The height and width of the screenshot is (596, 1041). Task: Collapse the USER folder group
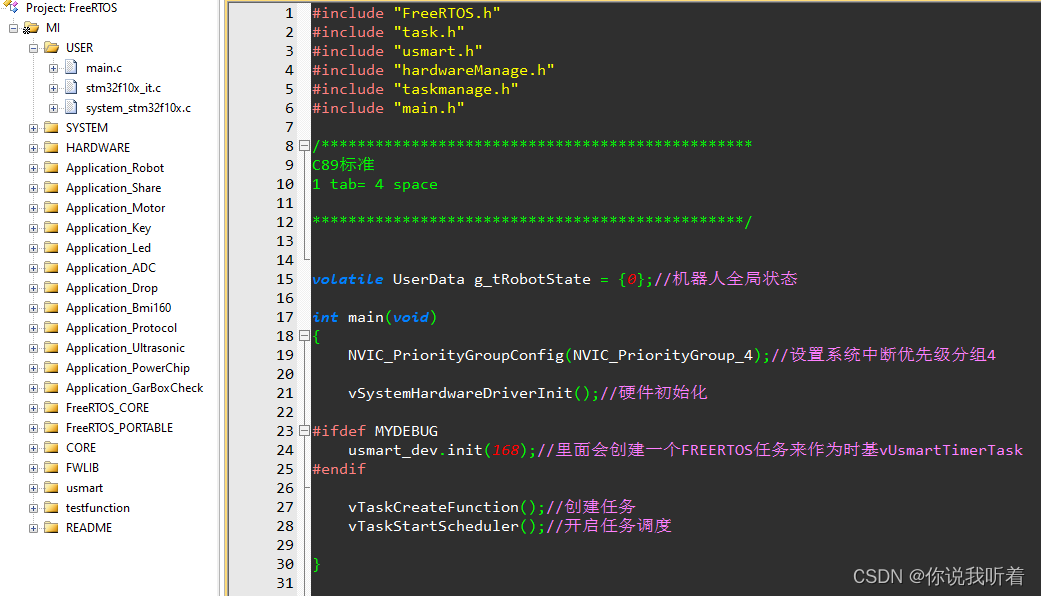(33, 48)
